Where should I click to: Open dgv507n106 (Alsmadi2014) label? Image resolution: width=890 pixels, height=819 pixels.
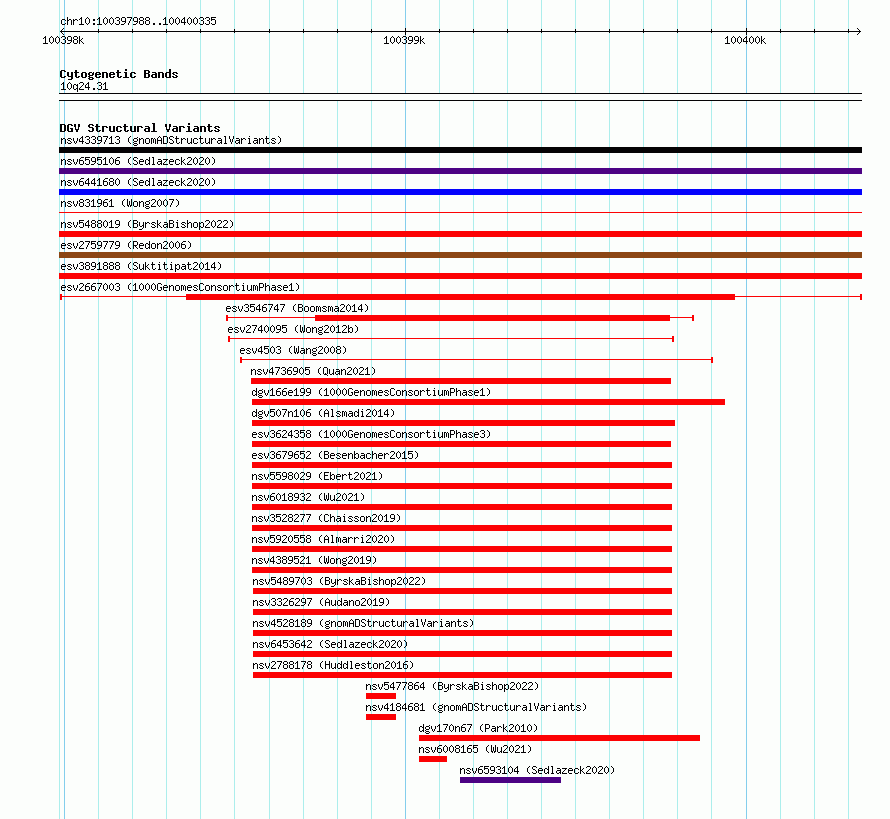point(323,413)
